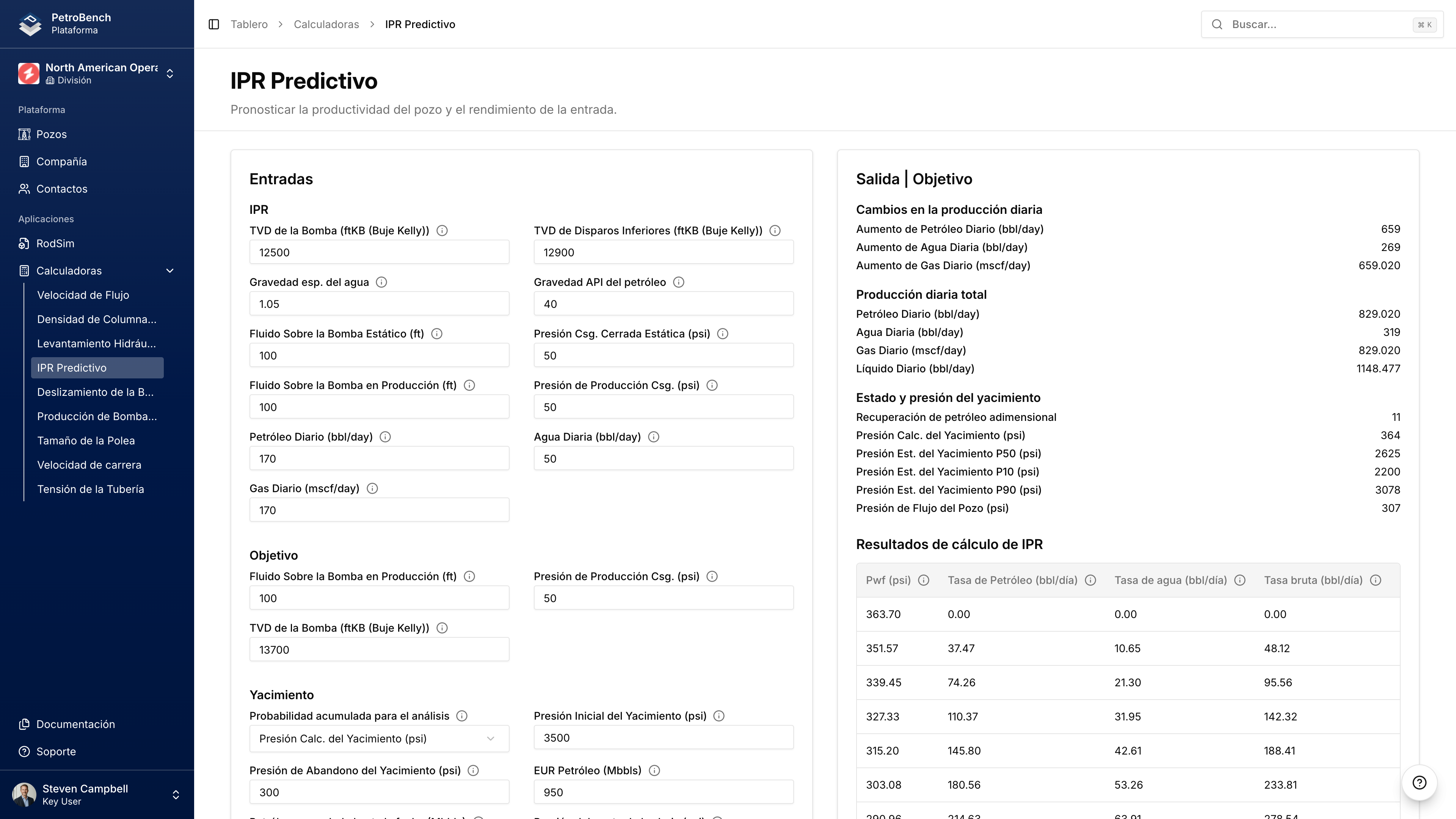Click the info icon beside Pwf (psi) column
The image size is (1456, 819).
point(924,580)
